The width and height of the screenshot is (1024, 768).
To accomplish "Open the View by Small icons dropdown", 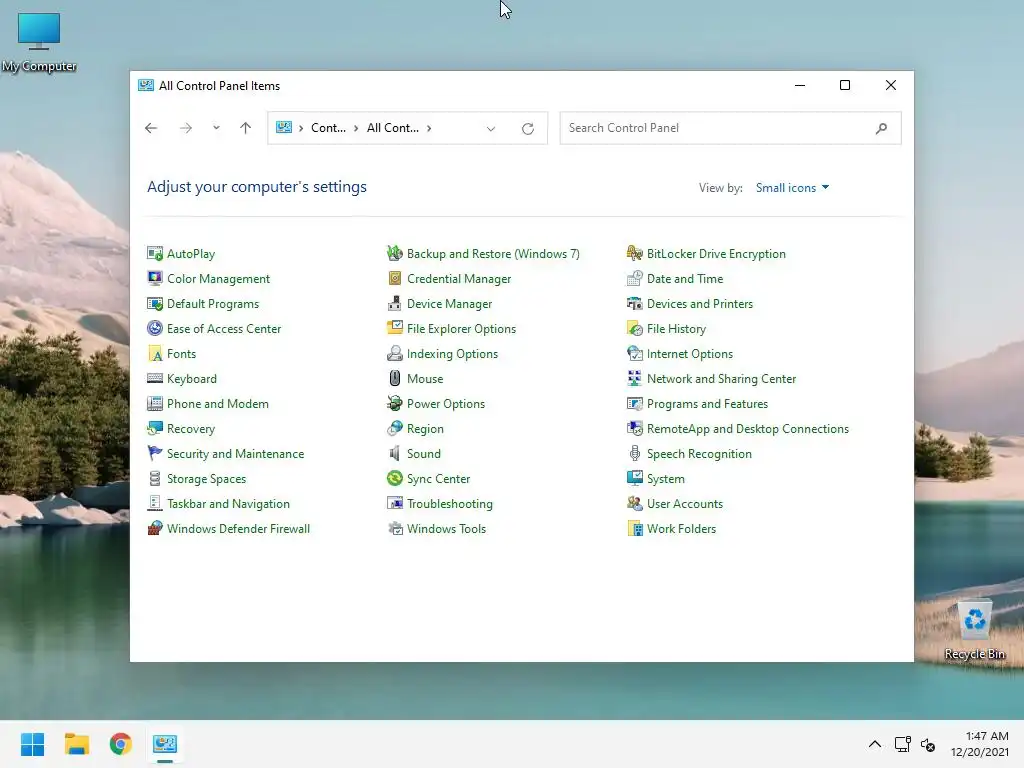I will pyautogui.click(x=792, y=187).
